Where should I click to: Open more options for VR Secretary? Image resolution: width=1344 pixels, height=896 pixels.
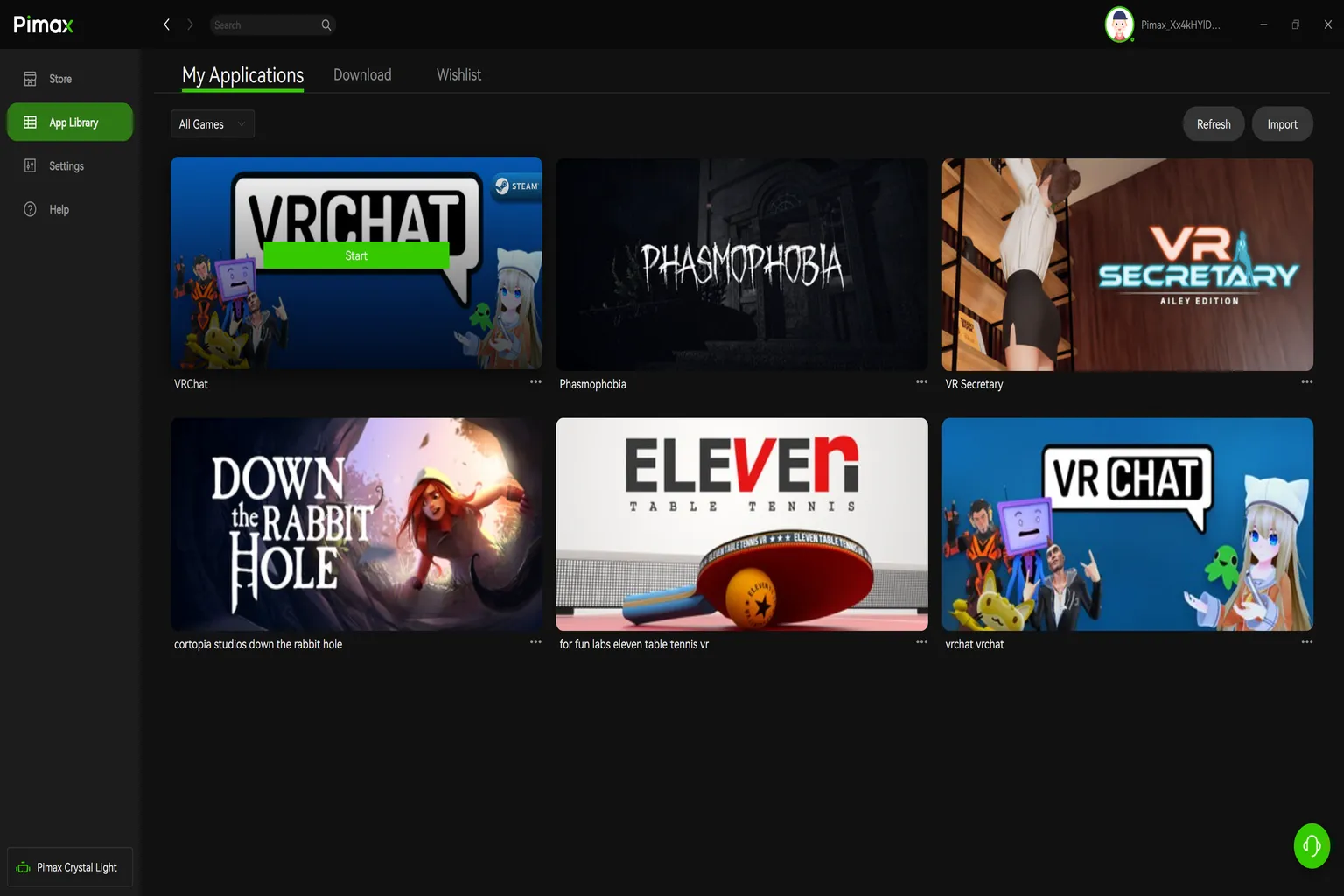tap(1306, 382)
